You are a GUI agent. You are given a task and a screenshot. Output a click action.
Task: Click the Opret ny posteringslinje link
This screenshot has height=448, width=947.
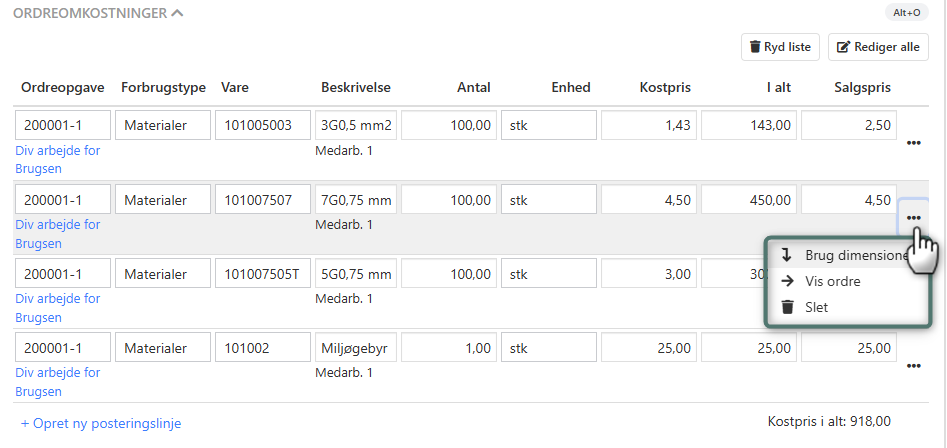(101, 423)
